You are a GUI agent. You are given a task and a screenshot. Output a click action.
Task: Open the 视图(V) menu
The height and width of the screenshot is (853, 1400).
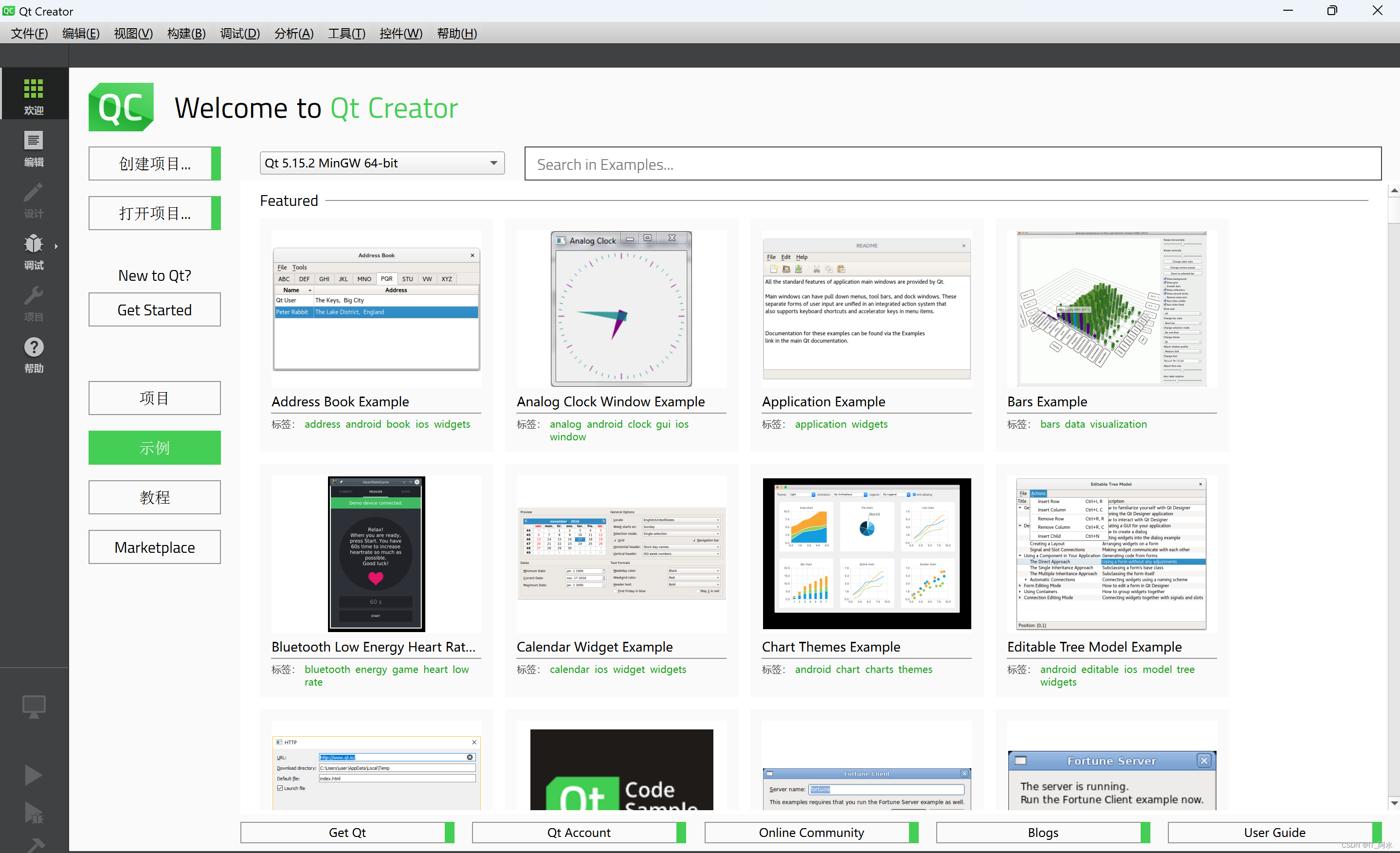[x=133, y=34]
